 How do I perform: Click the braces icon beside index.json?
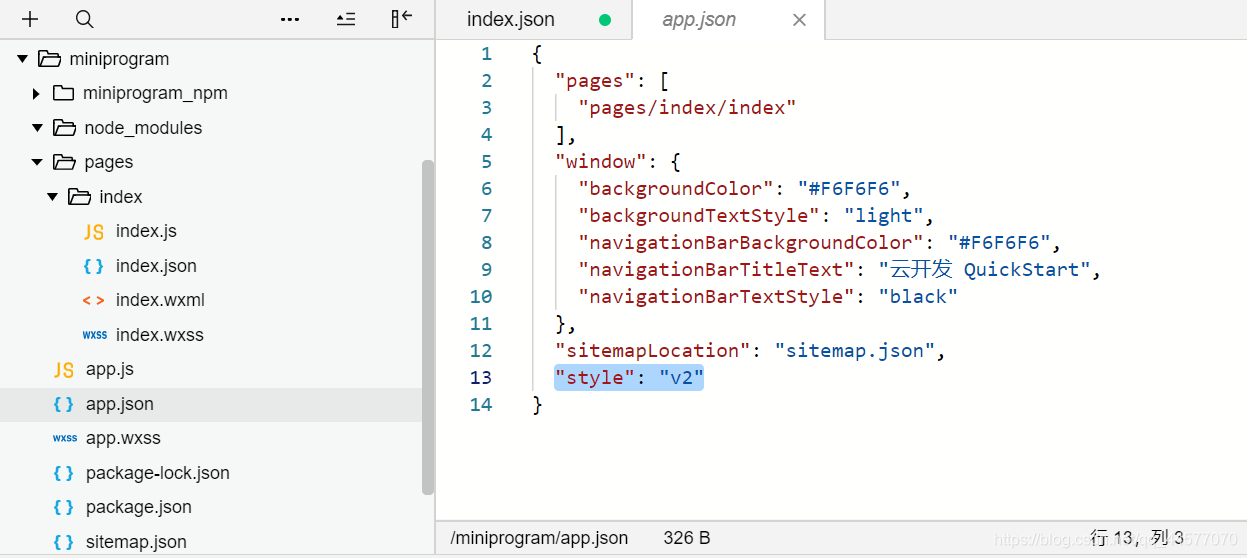tap(94, 266)
